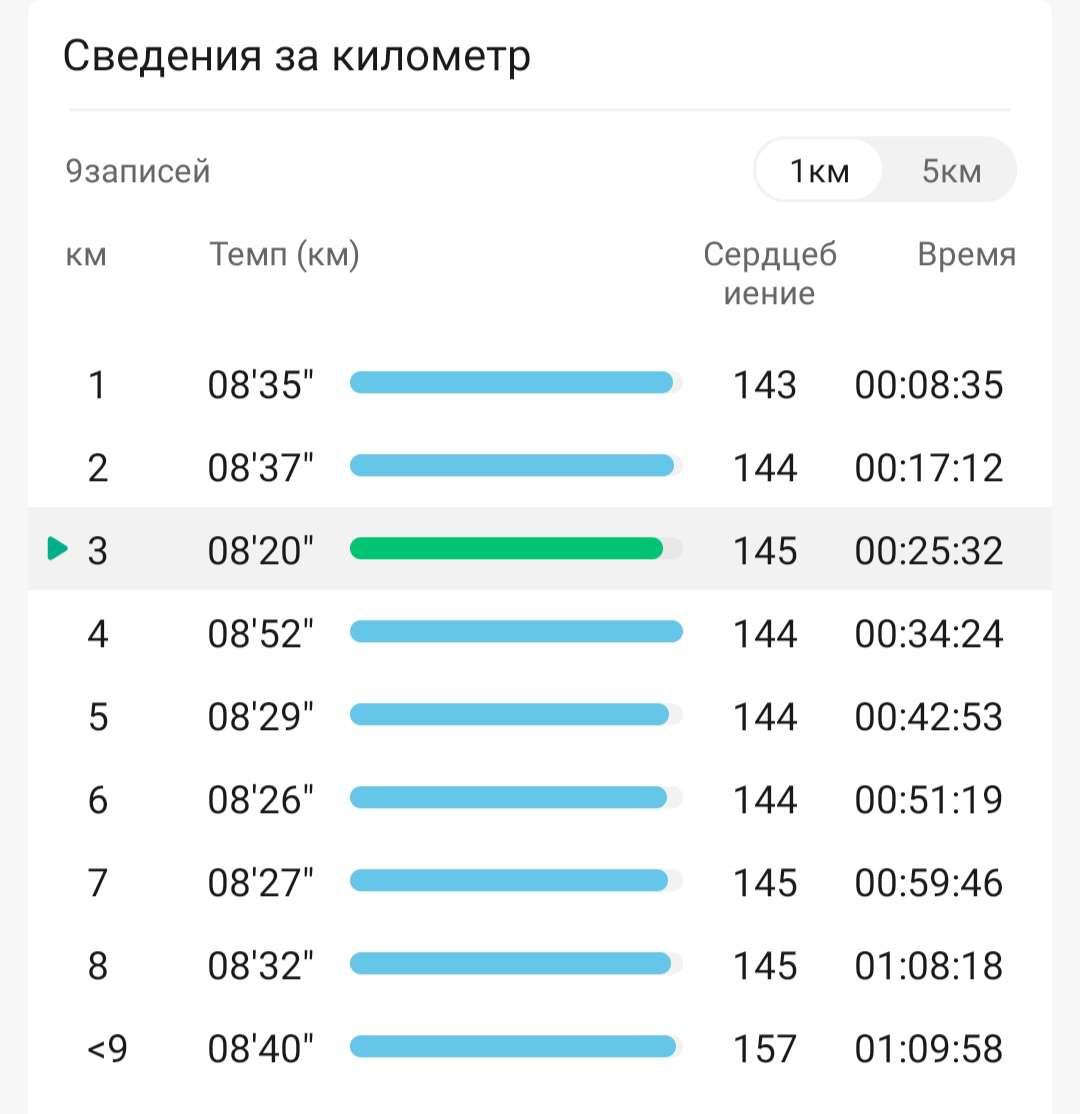This screenshot has width=1080, height=1114.
Task: Tap the 9записей records count label
Action: (x=138, y=171)
